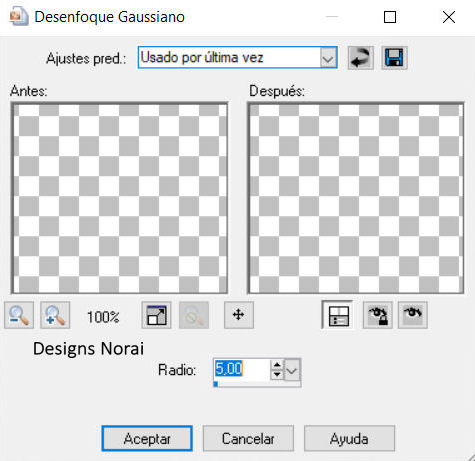Open the Ajustes pred. preset dropdown
Viewport: 475px width, 461px height.
[x=328, y=58]
